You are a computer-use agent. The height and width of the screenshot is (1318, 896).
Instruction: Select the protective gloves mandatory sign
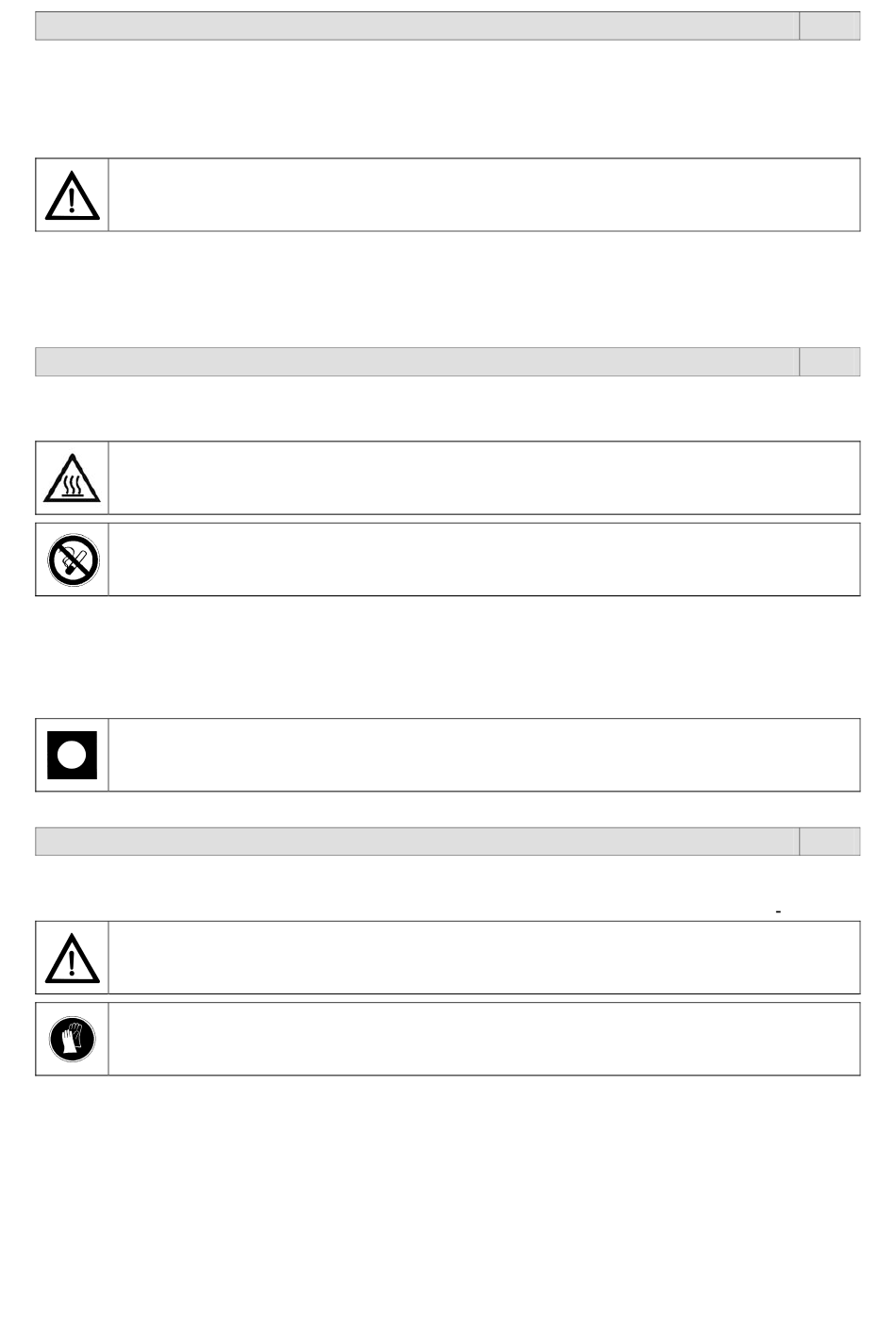[x=73, y=1039]
